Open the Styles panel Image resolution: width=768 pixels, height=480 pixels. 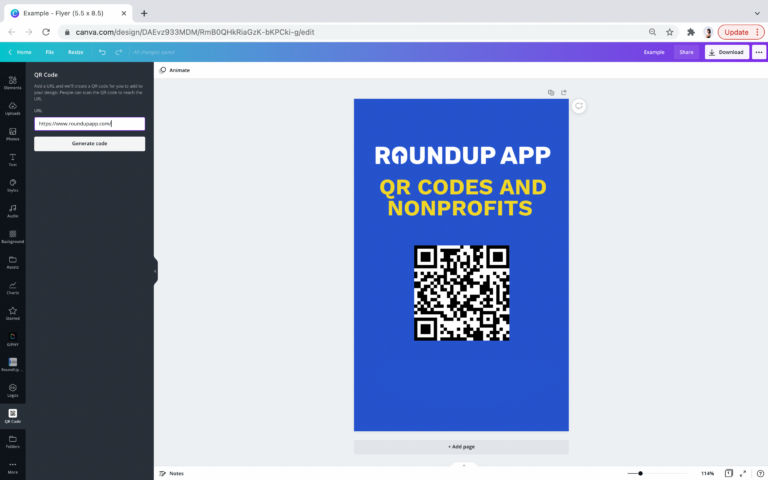13,185
